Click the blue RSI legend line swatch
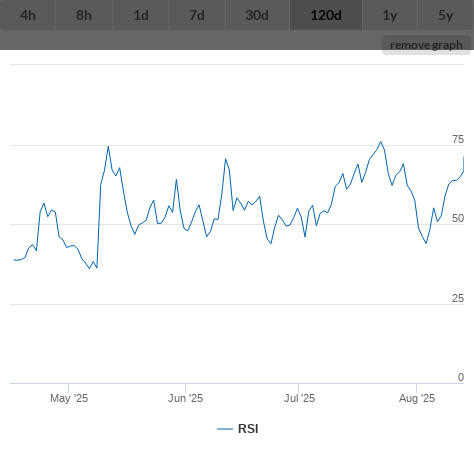This screenshot has width=474, height=455. pyautogui.click(x=225, y=429)
